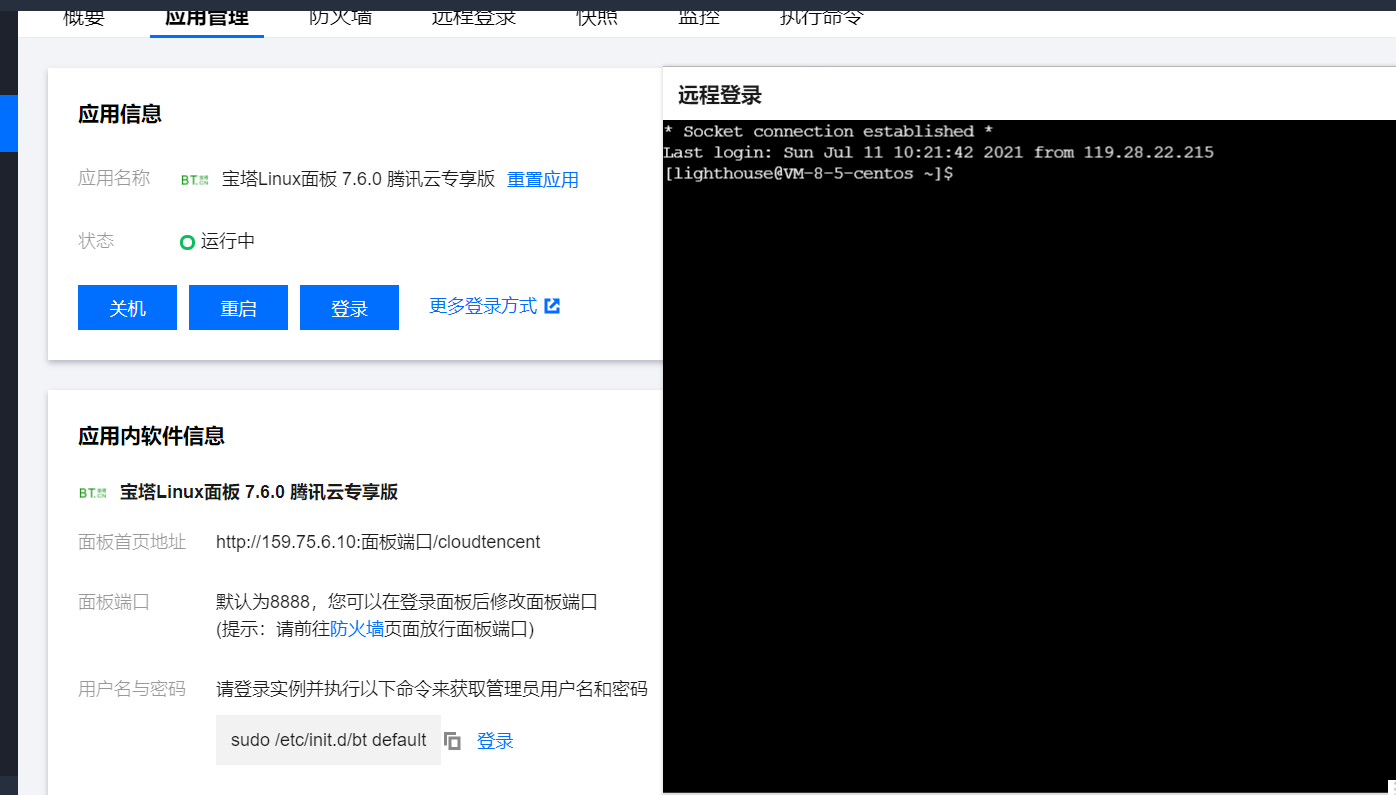
Task: Go to the 远程登录 tab
Action: pos(474,17)
